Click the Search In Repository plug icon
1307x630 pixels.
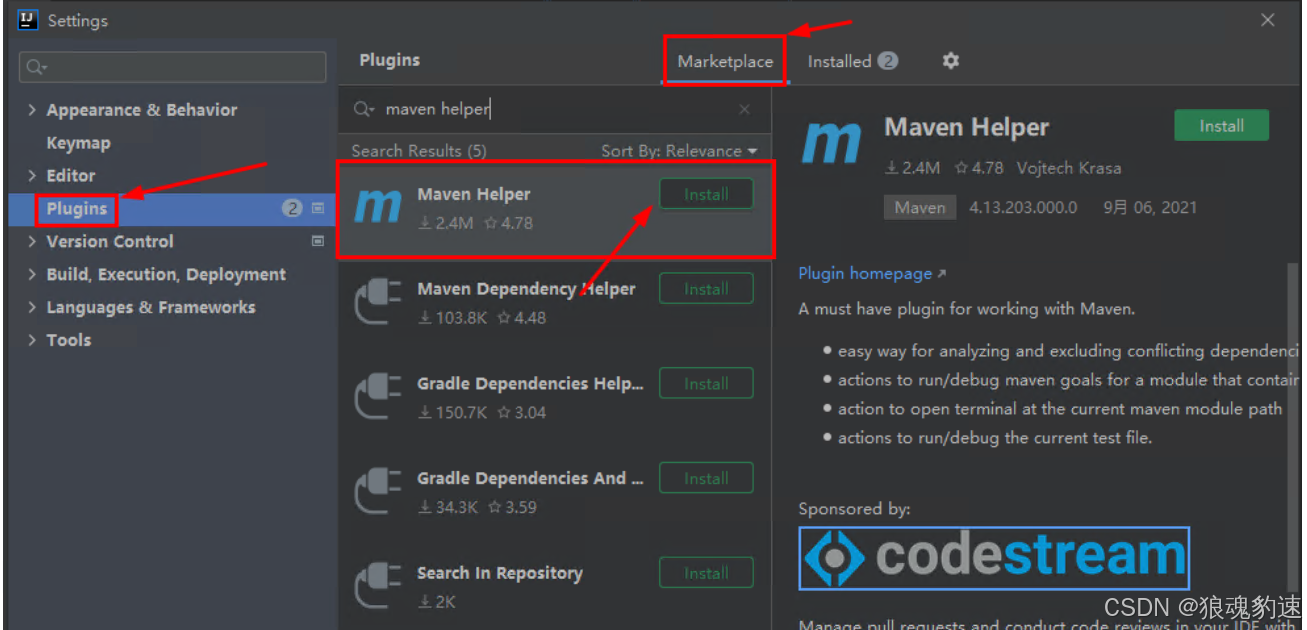pos(378,586)
